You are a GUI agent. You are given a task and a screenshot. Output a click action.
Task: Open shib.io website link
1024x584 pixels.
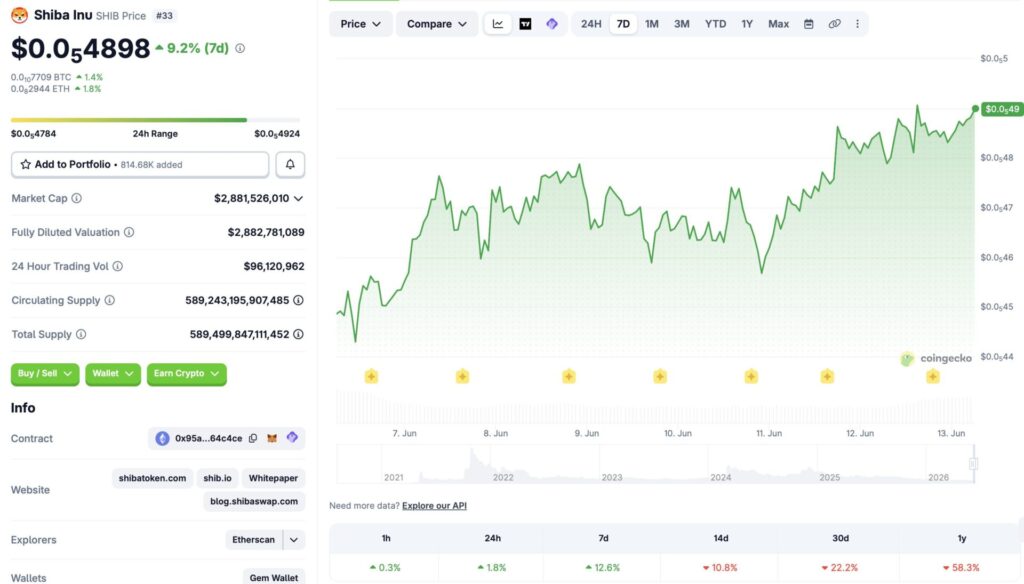click(217, 478)
